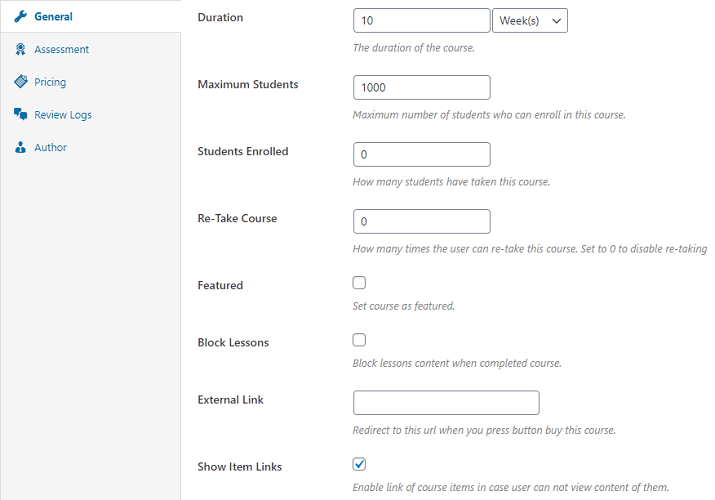The height and width of the screenshot is (500, 715).
Task: Click the Re-Take Course number field
Action: coord(421,221)
